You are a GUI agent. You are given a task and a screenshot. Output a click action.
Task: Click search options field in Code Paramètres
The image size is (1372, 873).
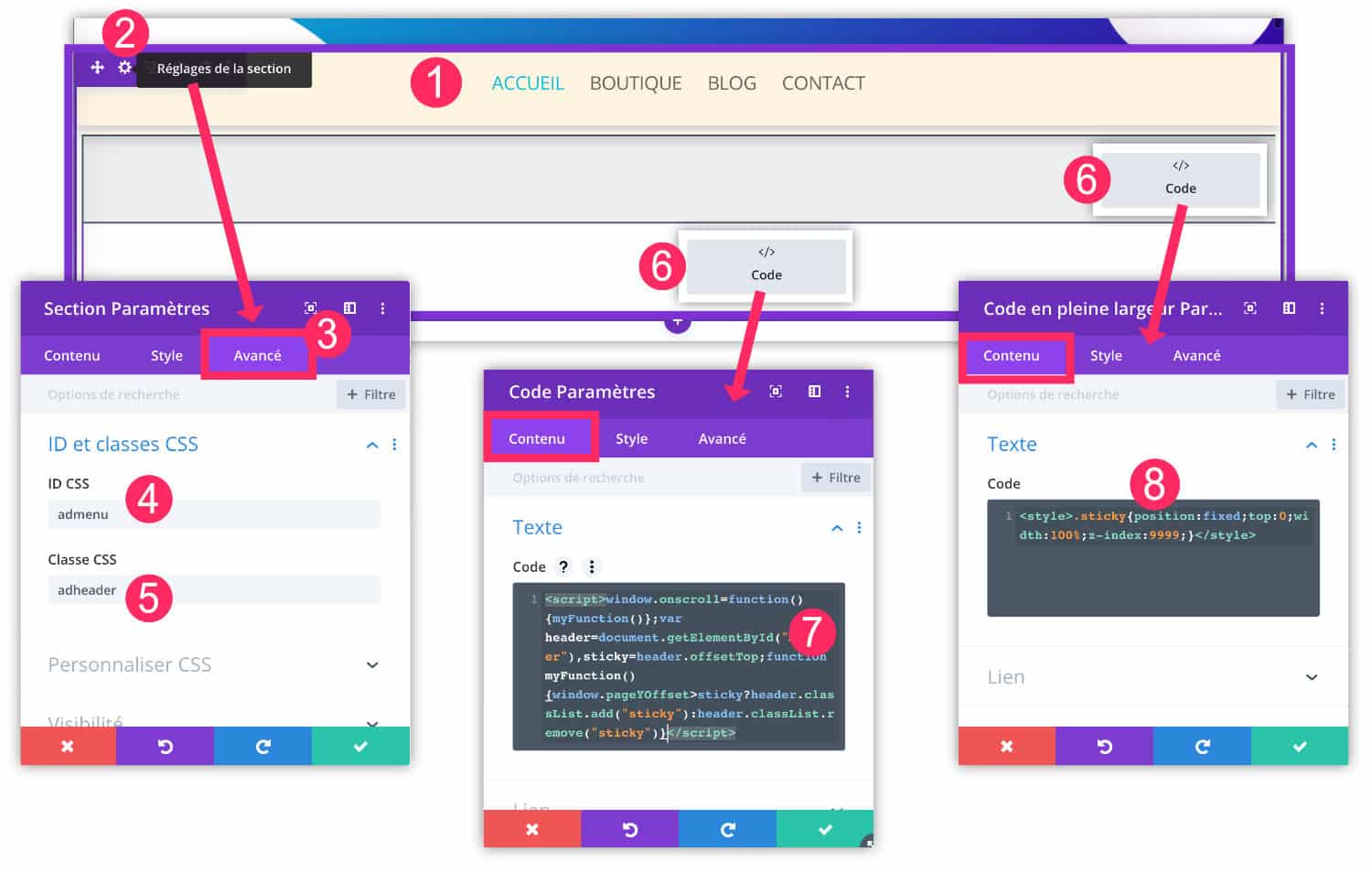642,478
